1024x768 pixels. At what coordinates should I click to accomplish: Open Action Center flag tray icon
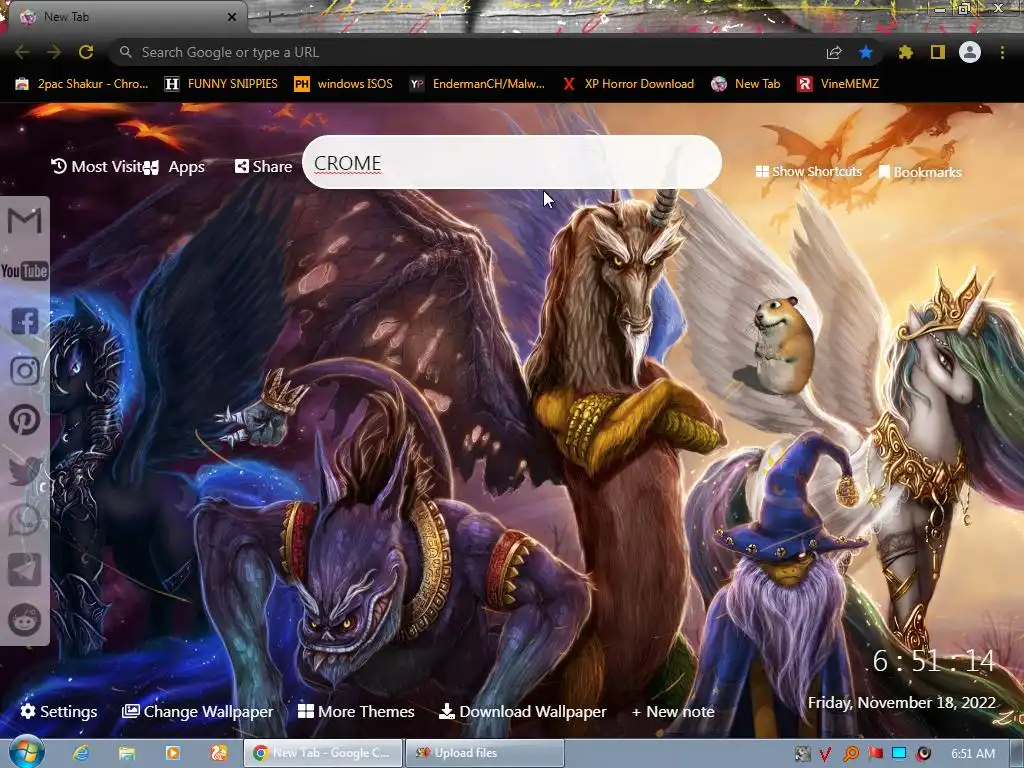(875, 754)
